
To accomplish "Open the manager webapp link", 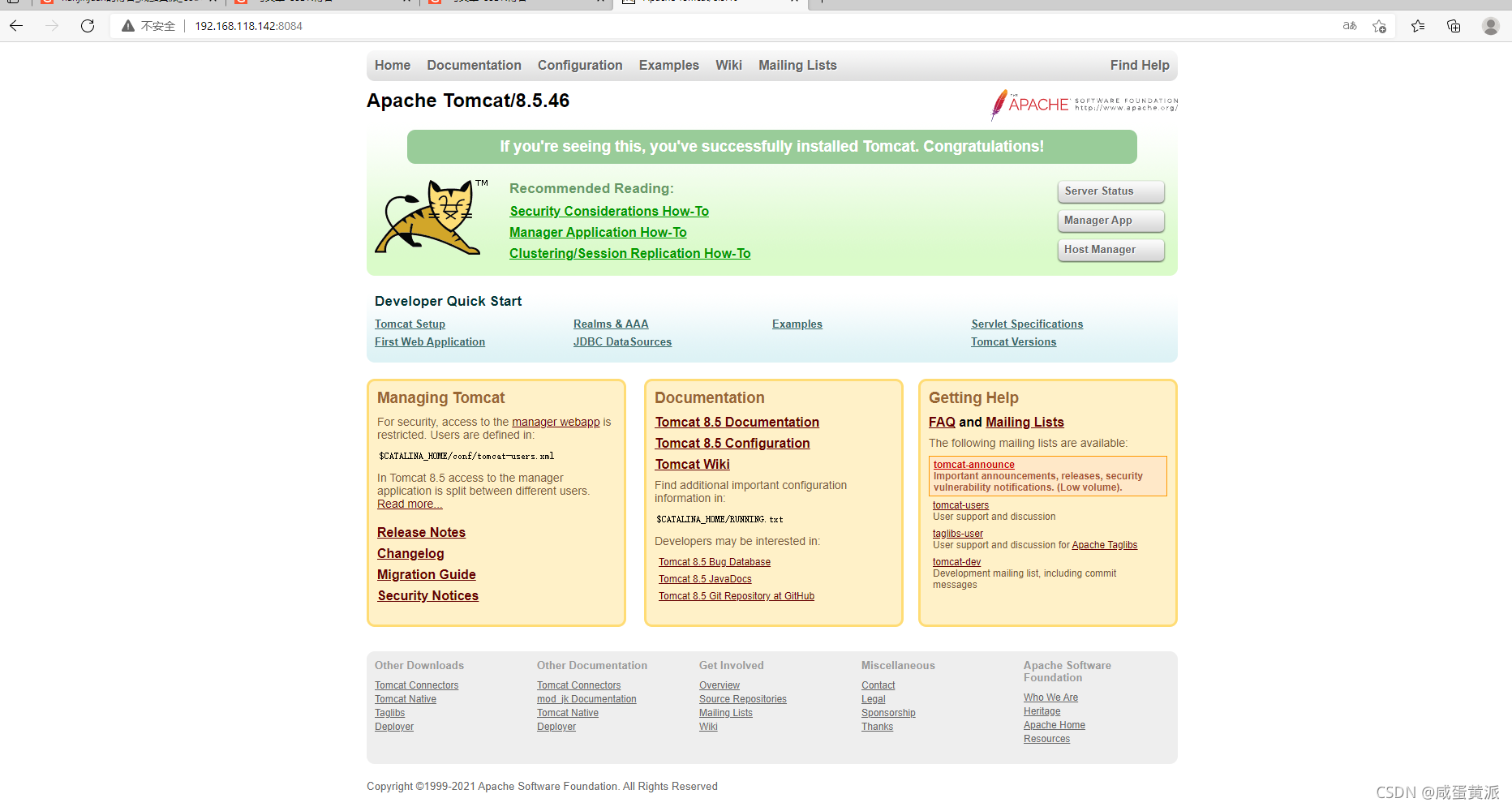I will (556, 422).
